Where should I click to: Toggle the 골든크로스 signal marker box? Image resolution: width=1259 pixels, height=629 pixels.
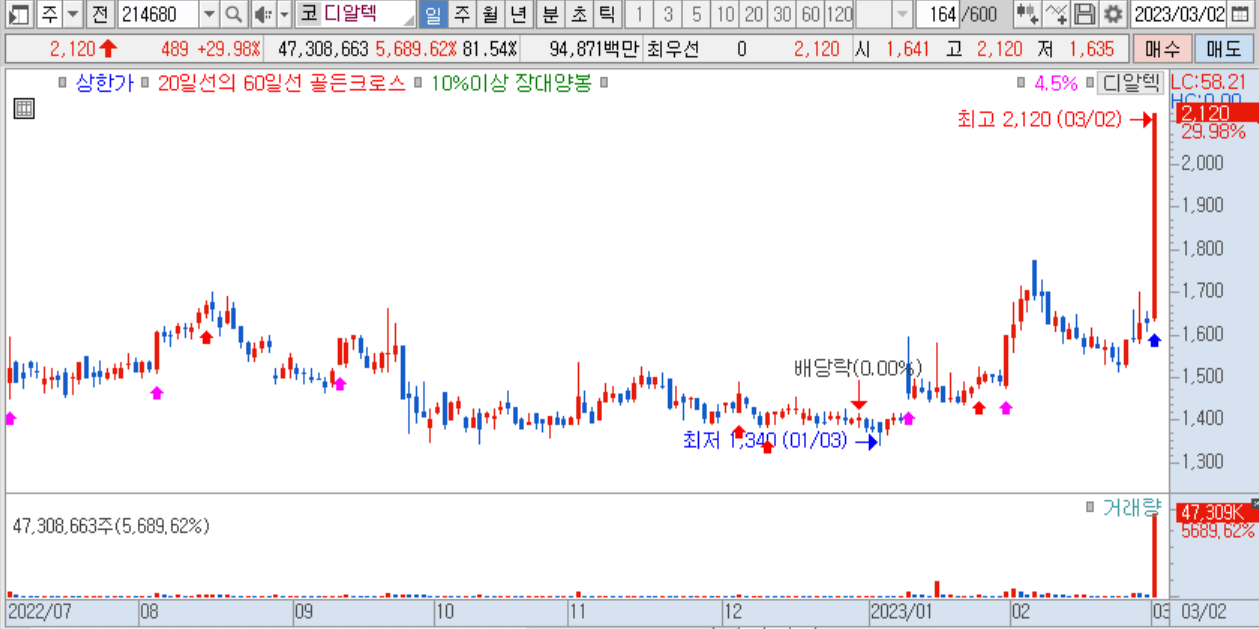click(x=147, y=83)
